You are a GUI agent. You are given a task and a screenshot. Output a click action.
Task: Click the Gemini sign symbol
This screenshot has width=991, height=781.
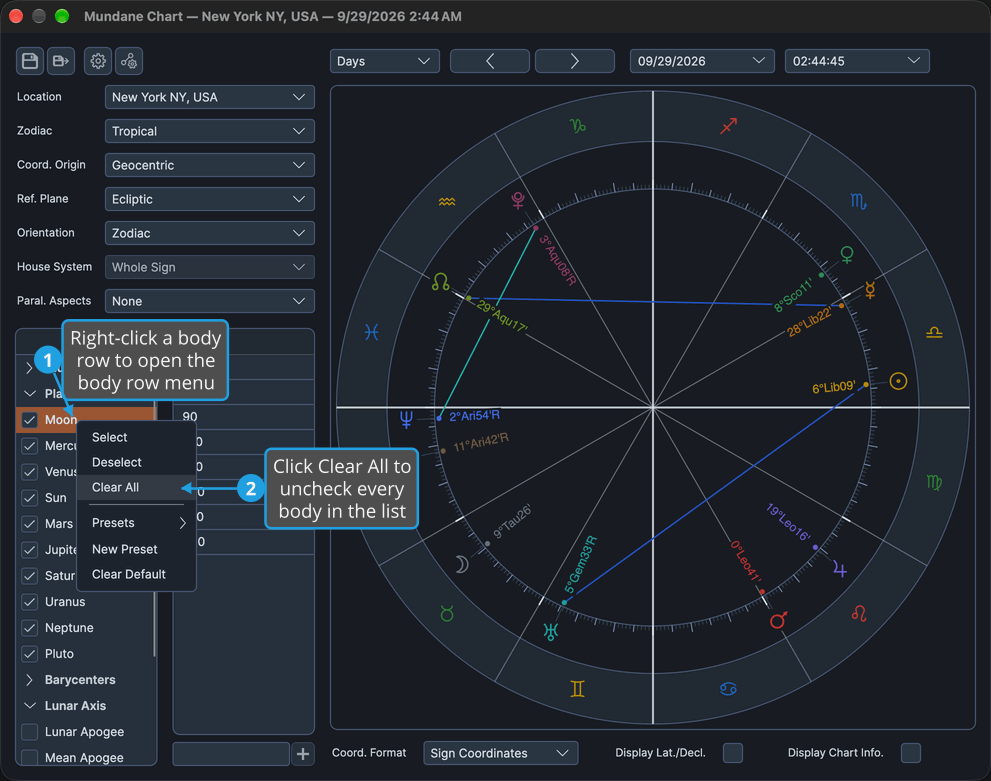tap(577, 688)
